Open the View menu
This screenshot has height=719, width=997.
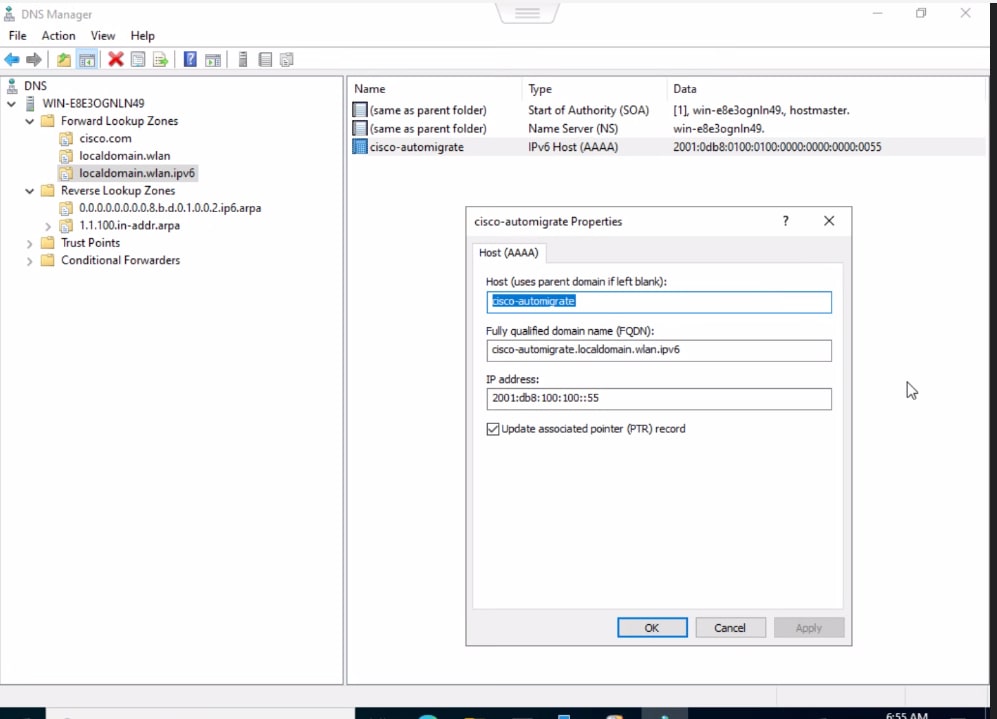click(103, 35)
